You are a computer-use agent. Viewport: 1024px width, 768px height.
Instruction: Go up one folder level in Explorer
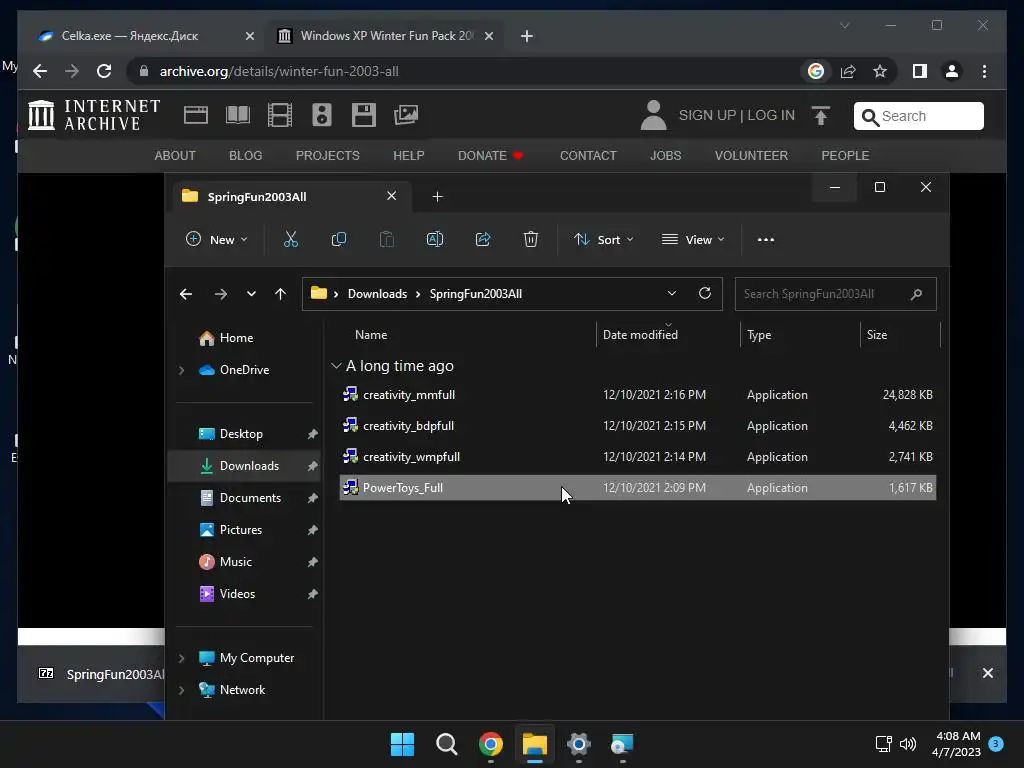280,294
